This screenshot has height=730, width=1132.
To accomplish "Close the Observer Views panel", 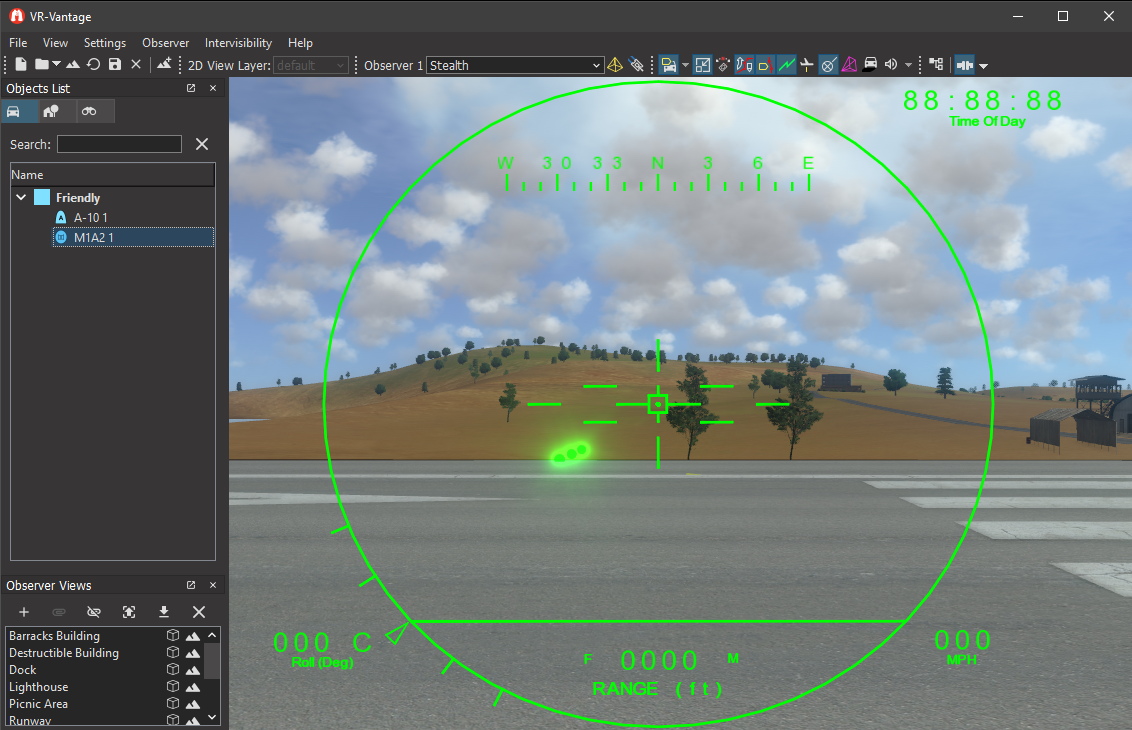I will click(x=213, y=585).
